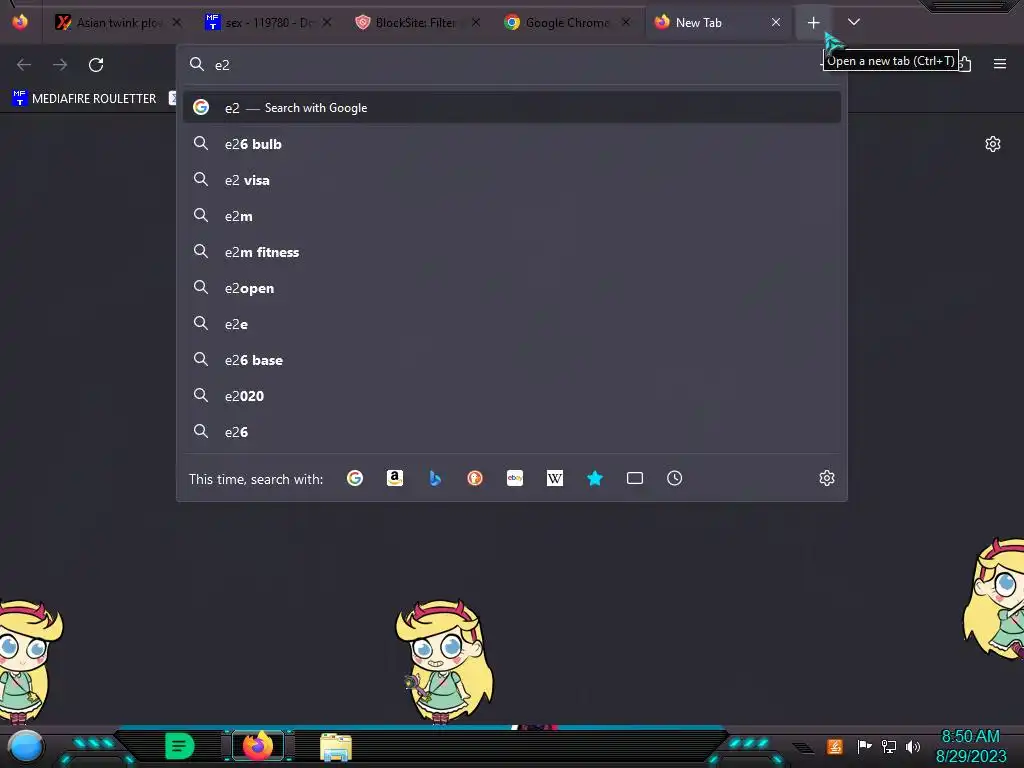The image size is (1024, 768).
Task: Go back one page
Action: 24,65
